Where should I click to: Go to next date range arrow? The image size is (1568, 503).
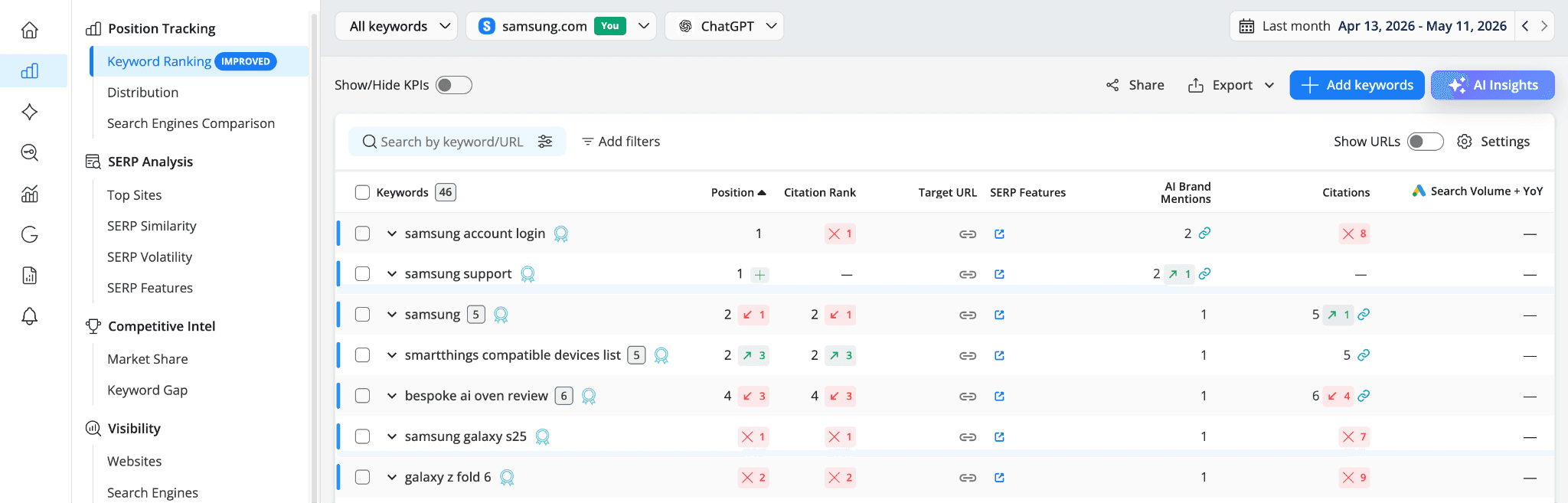click(x=1544, y=26)
